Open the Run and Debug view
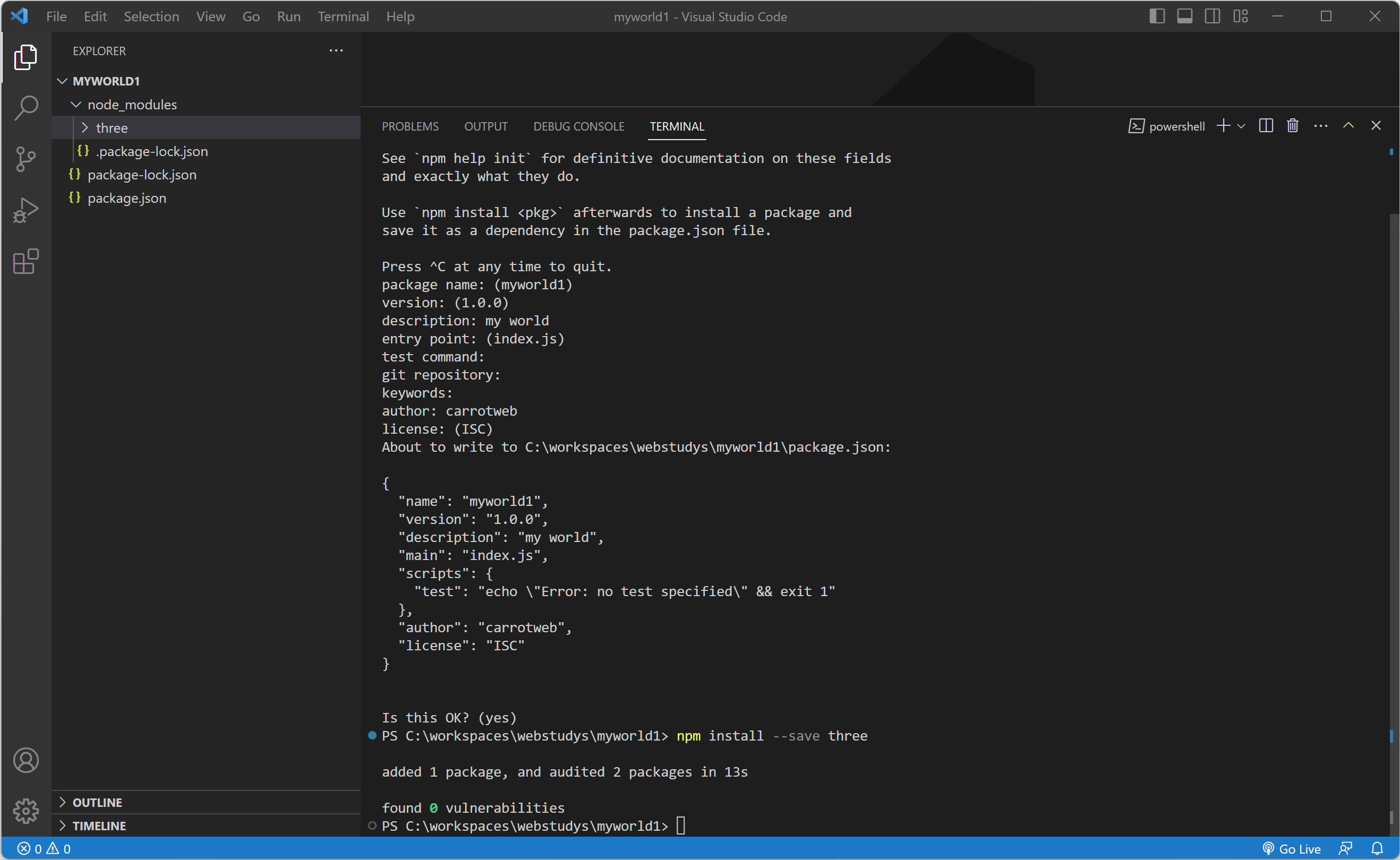The height and width of the screenshot is (860, 1400). pos(25,210)
